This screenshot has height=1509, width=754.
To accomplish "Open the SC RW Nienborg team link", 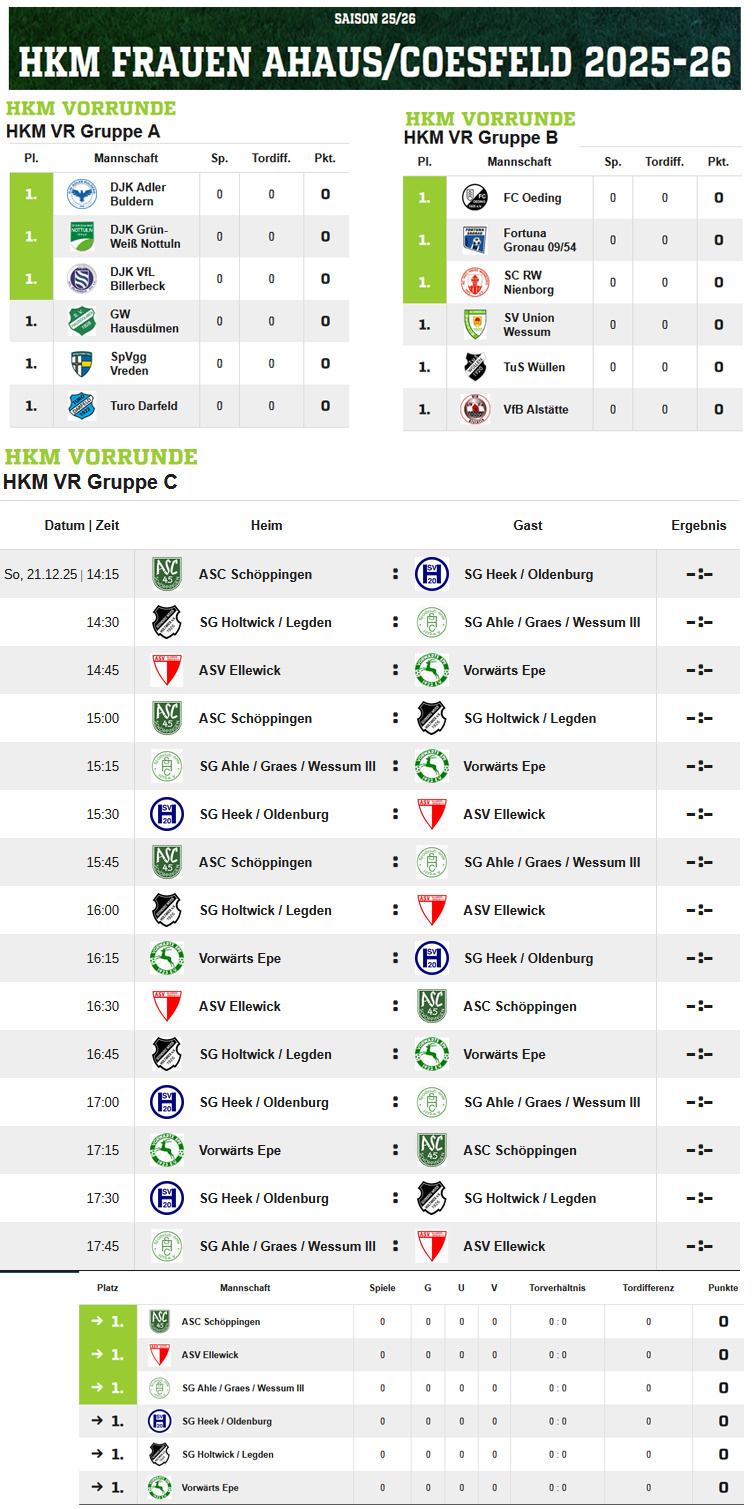I will 528,282.
